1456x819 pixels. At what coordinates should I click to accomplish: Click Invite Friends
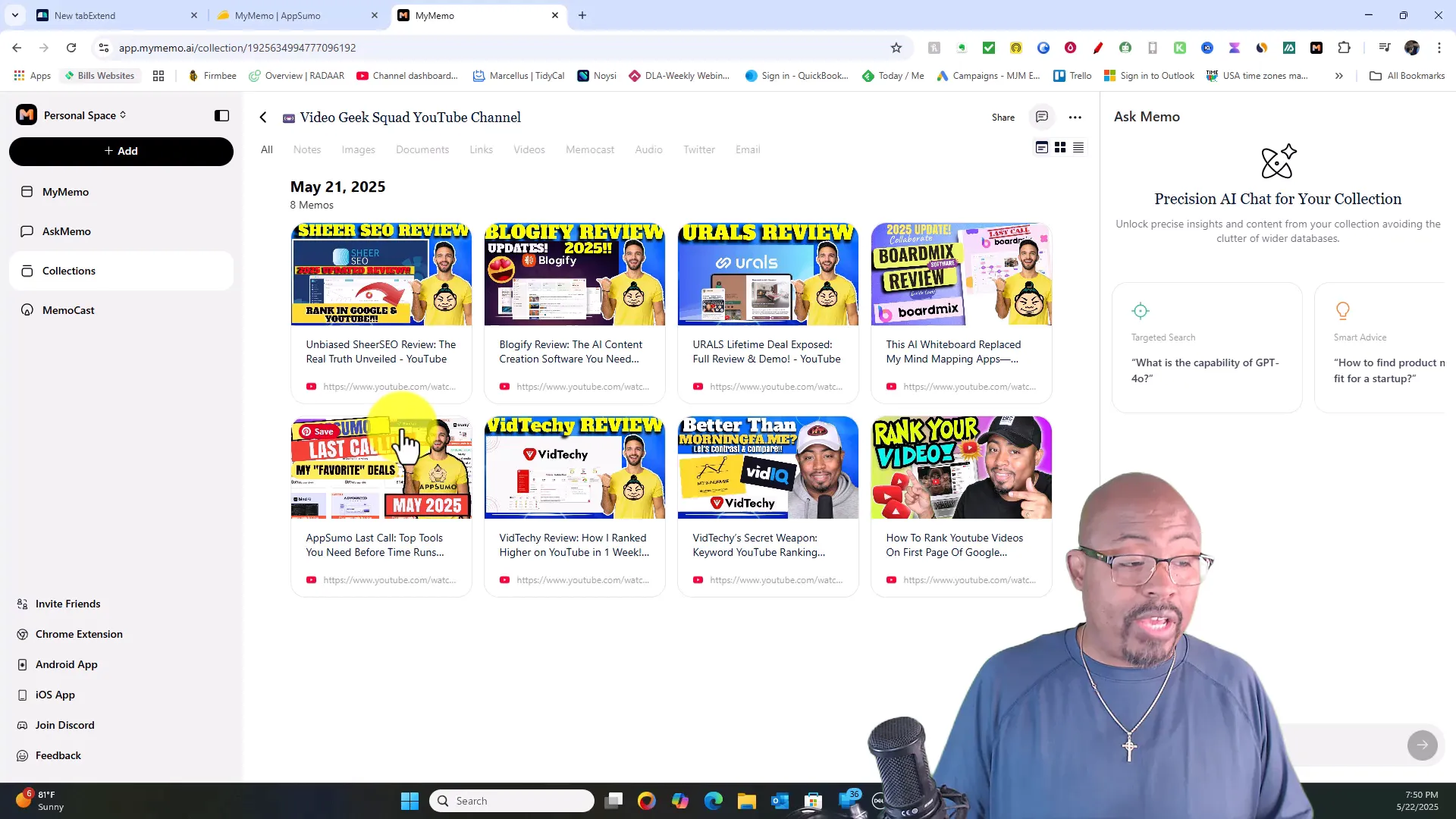pyautogui.click(x=59, y=604)
